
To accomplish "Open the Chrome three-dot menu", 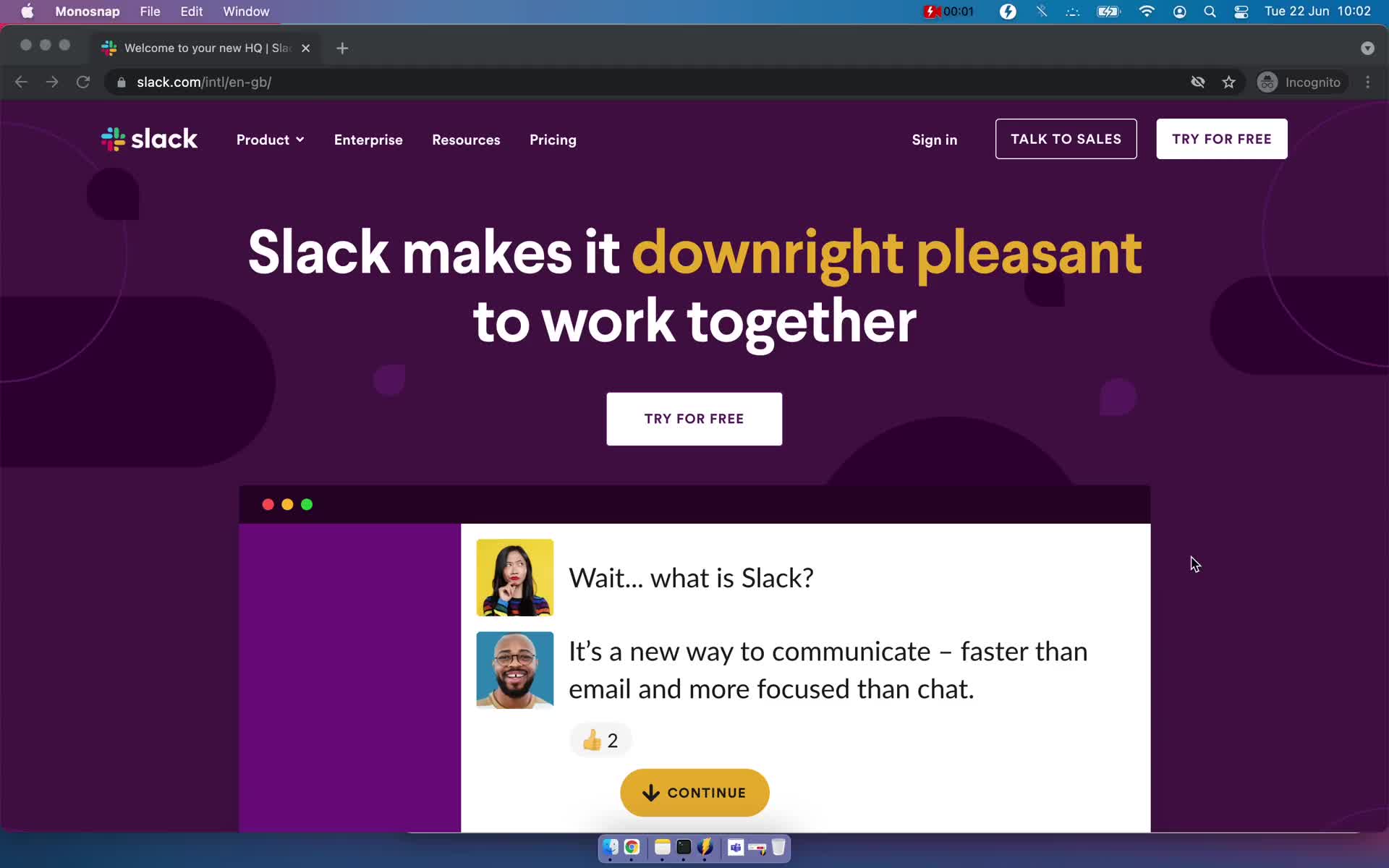I will [1367, 82].
